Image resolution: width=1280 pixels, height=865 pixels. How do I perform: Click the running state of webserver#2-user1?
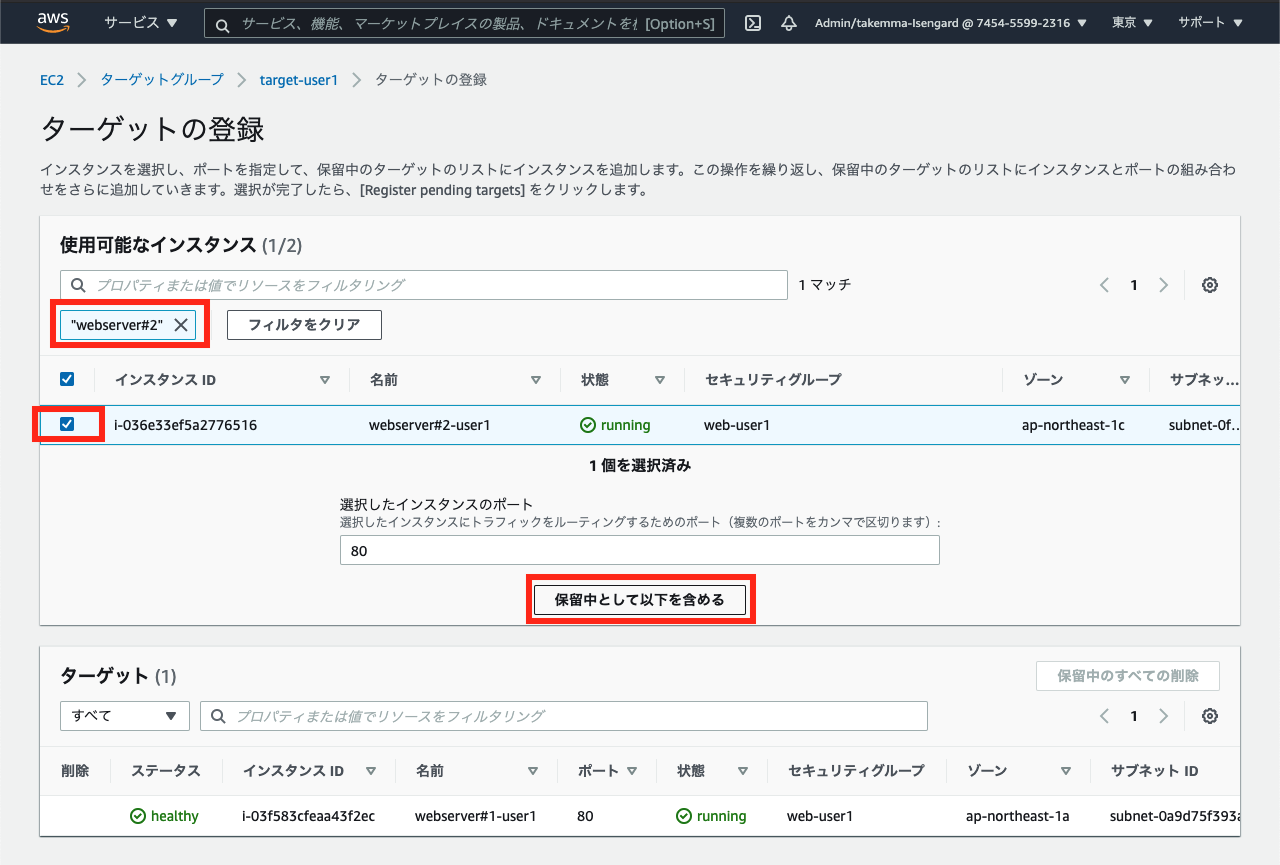click(615, 425)
